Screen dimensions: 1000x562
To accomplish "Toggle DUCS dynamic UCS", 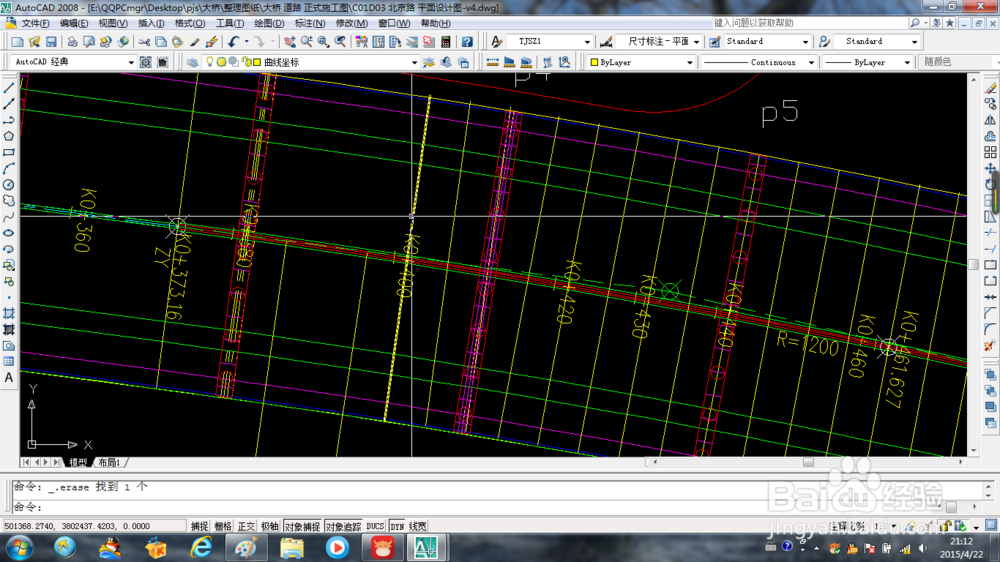I will coord(375,526).
